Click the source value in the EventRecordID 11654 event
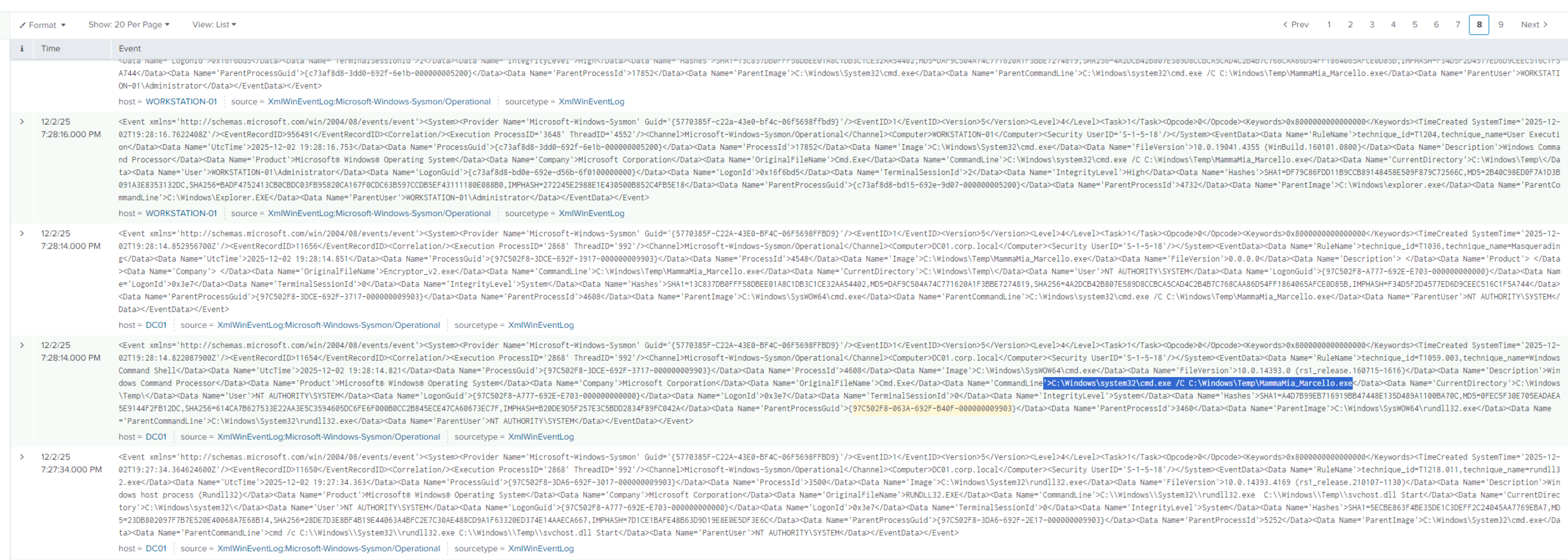This screenshot has height=560, width=1568. [x=328, y=437]
